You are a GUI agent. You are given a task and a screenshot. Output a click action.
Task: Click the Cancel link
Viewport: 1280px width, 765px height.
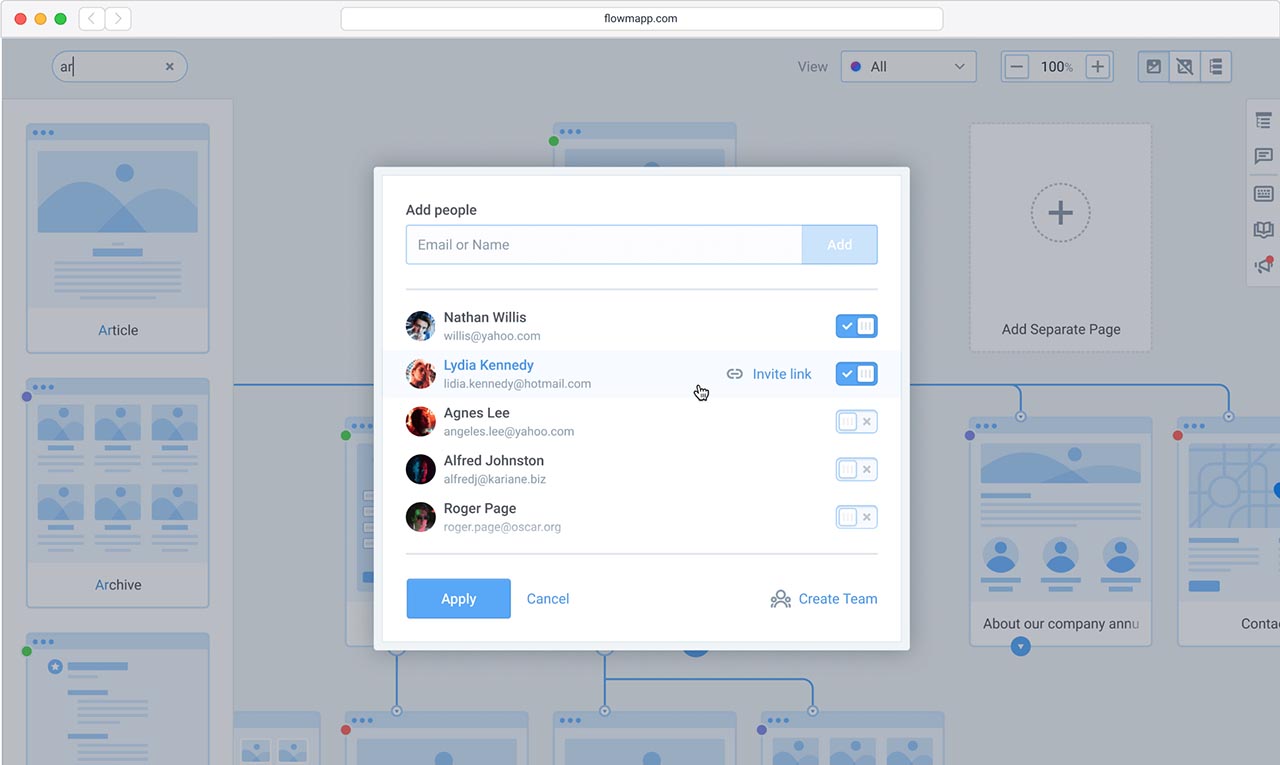point(548,599)
